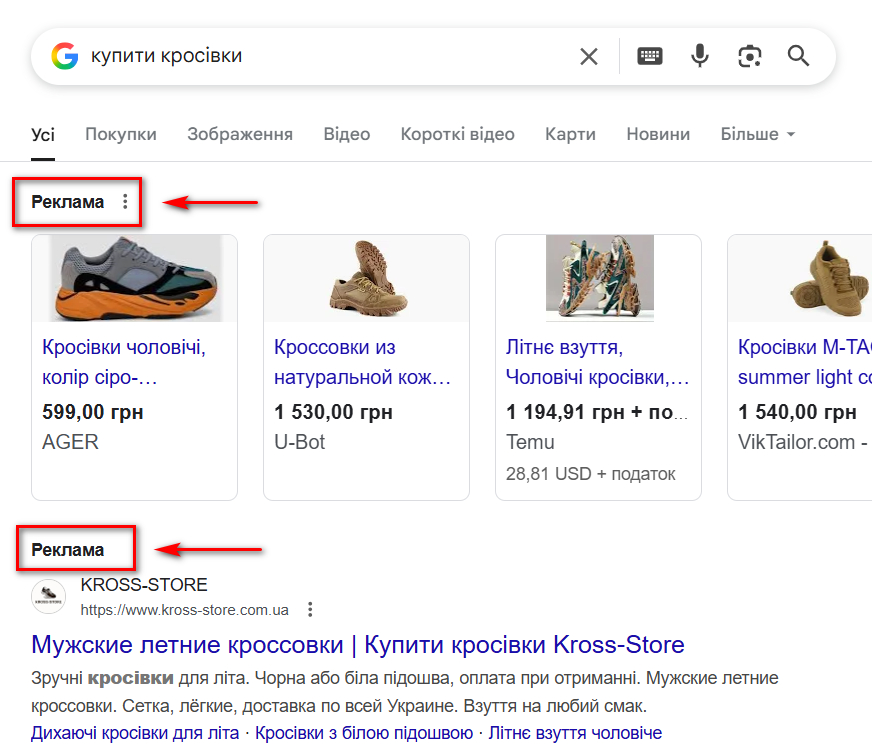
Task: Click the 599,00 грн price
Action: tap(93, 412)
